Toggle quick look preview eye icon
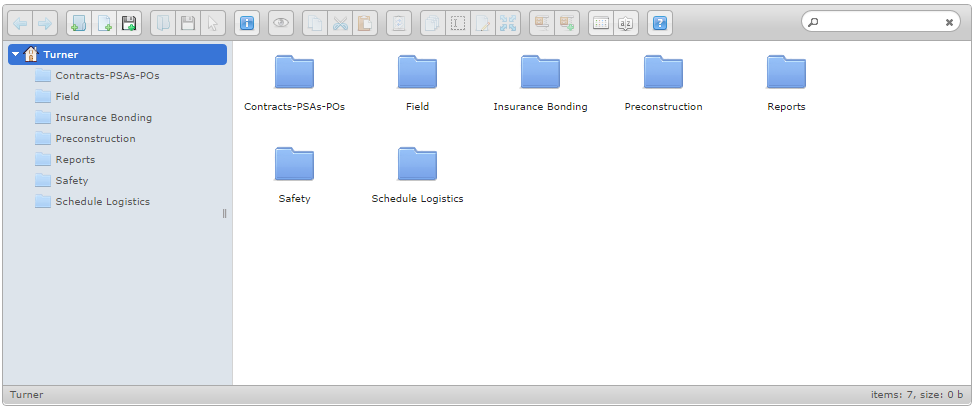Viewport: 975px width, 408px height. pyautogui.click(x=281, y=24)
